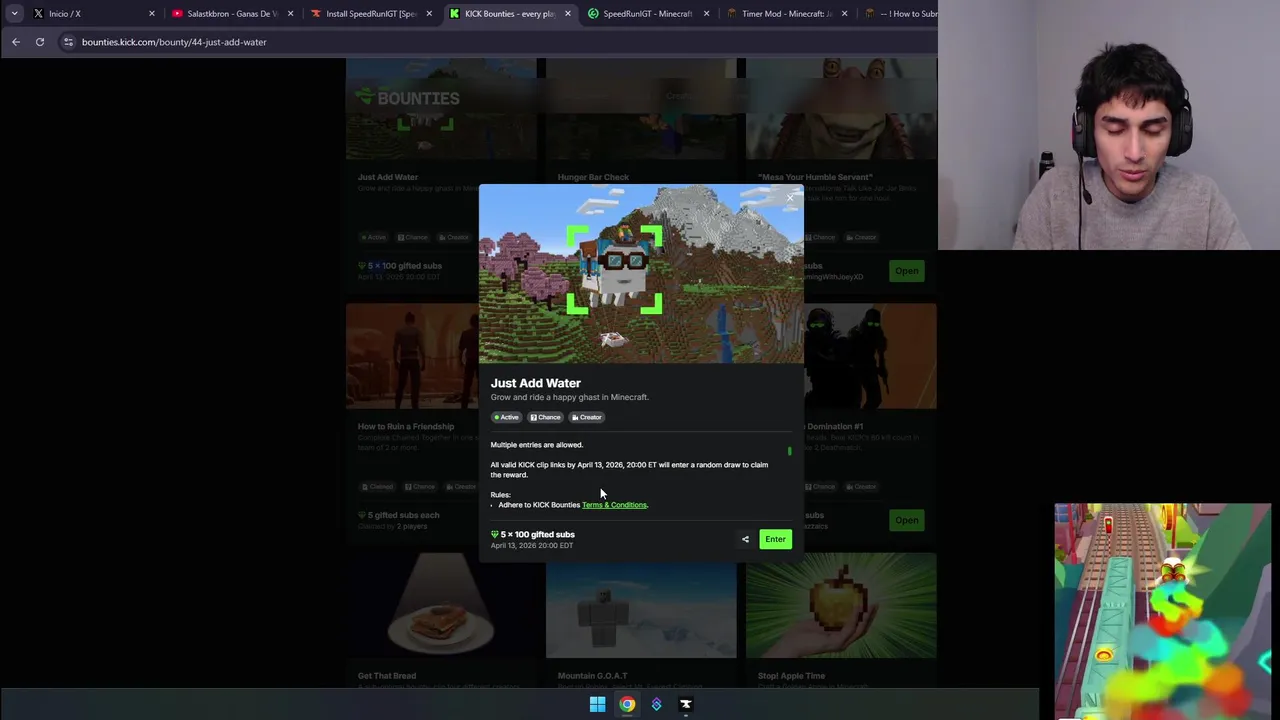Click the 'Just Add Water' dialog title

535,383
